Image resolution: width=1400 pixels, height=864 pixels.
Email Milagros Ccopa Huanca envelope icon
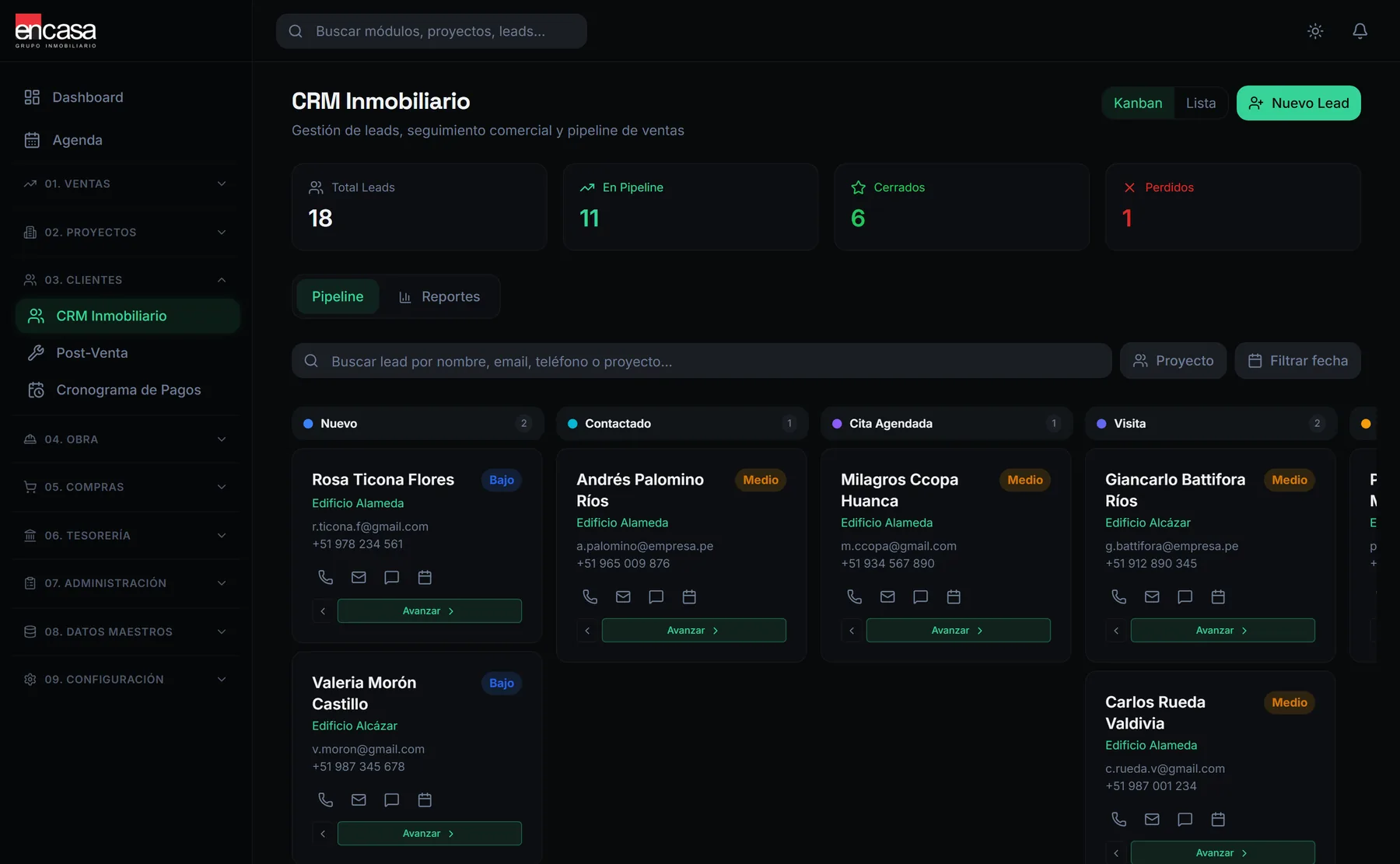[x=887, y=596]
